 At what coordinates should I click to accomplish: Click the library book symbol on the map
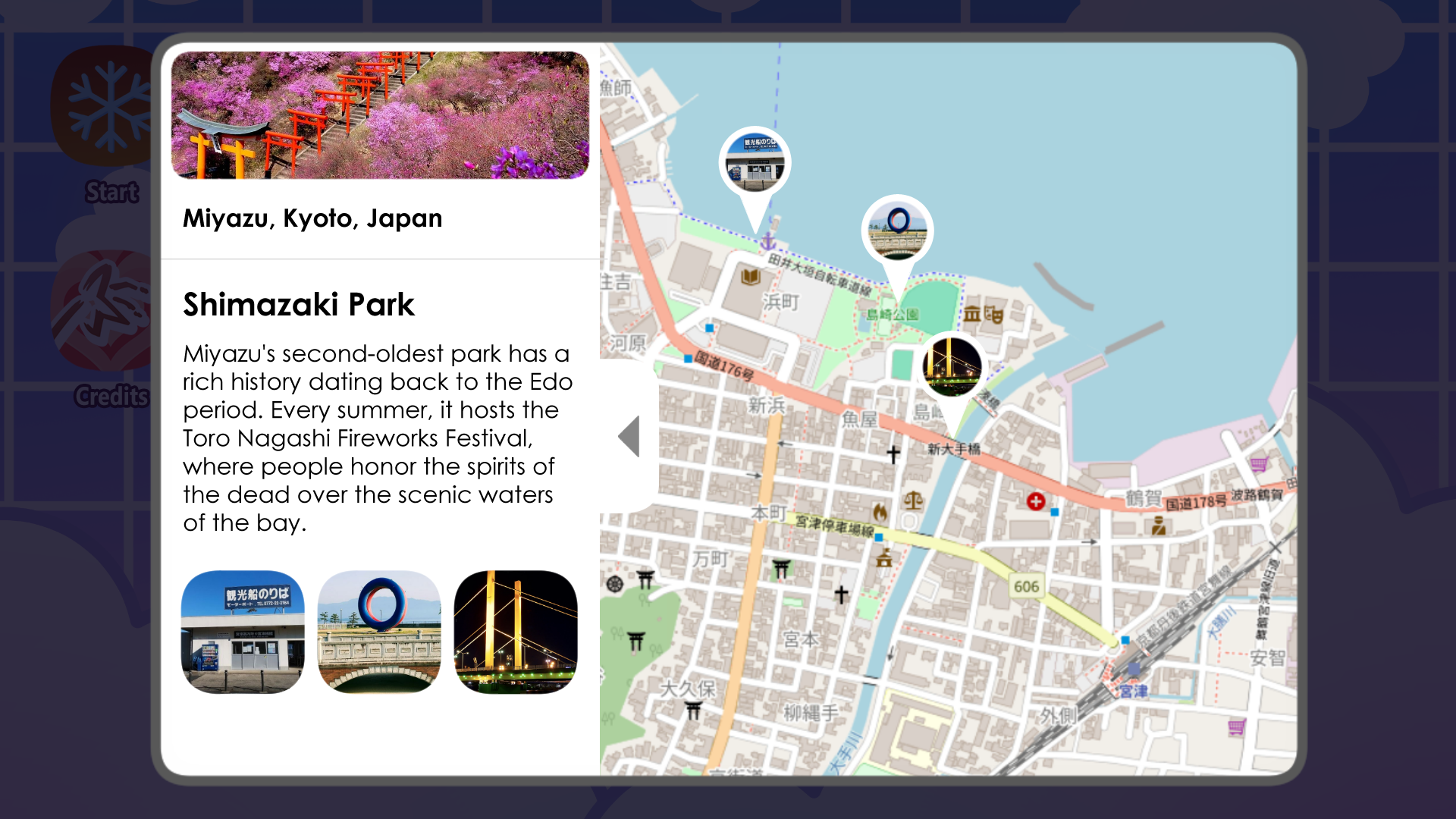[749, 278]
